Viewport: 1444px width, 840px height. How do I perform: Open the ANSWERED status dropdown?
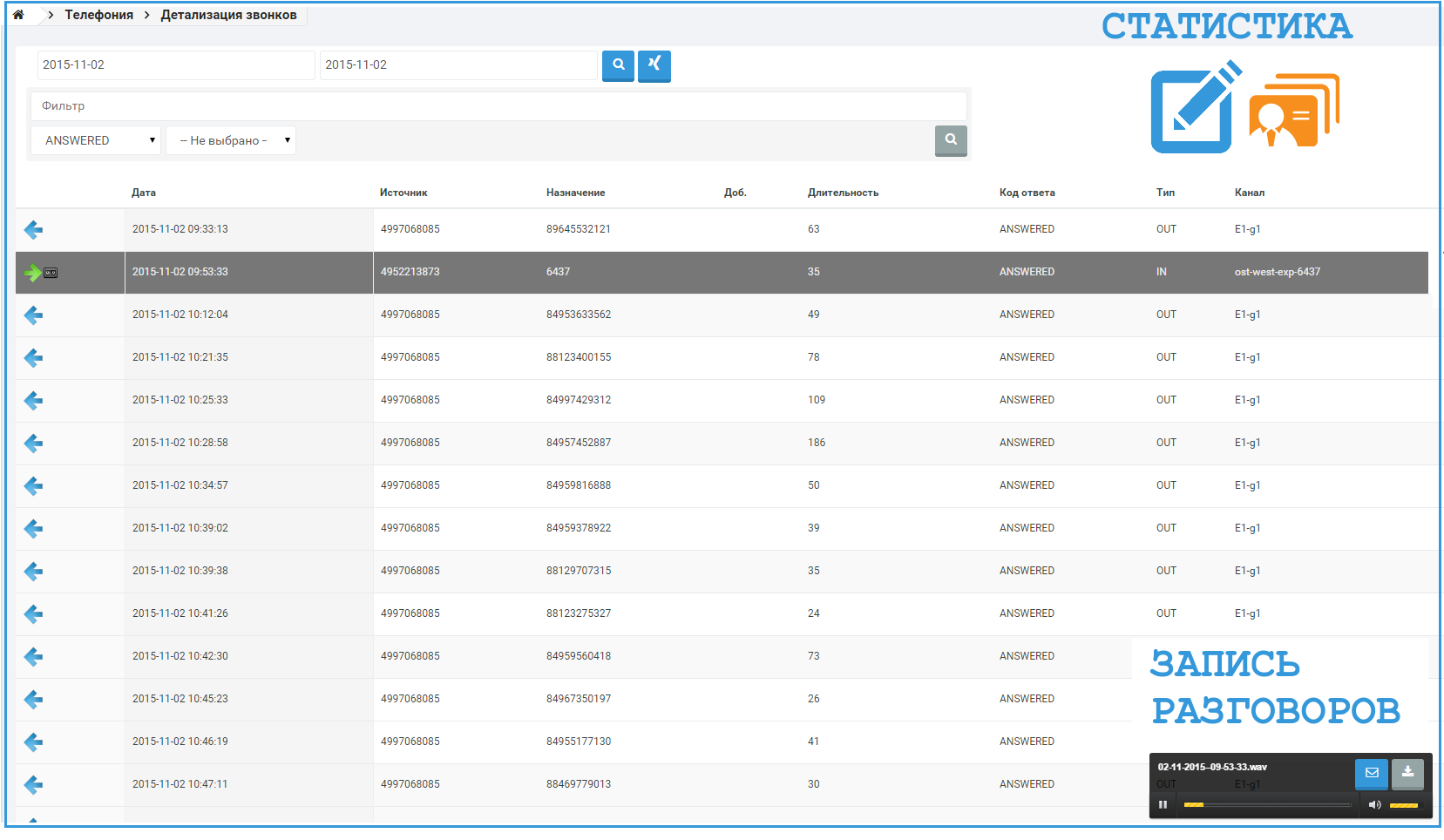96,140
